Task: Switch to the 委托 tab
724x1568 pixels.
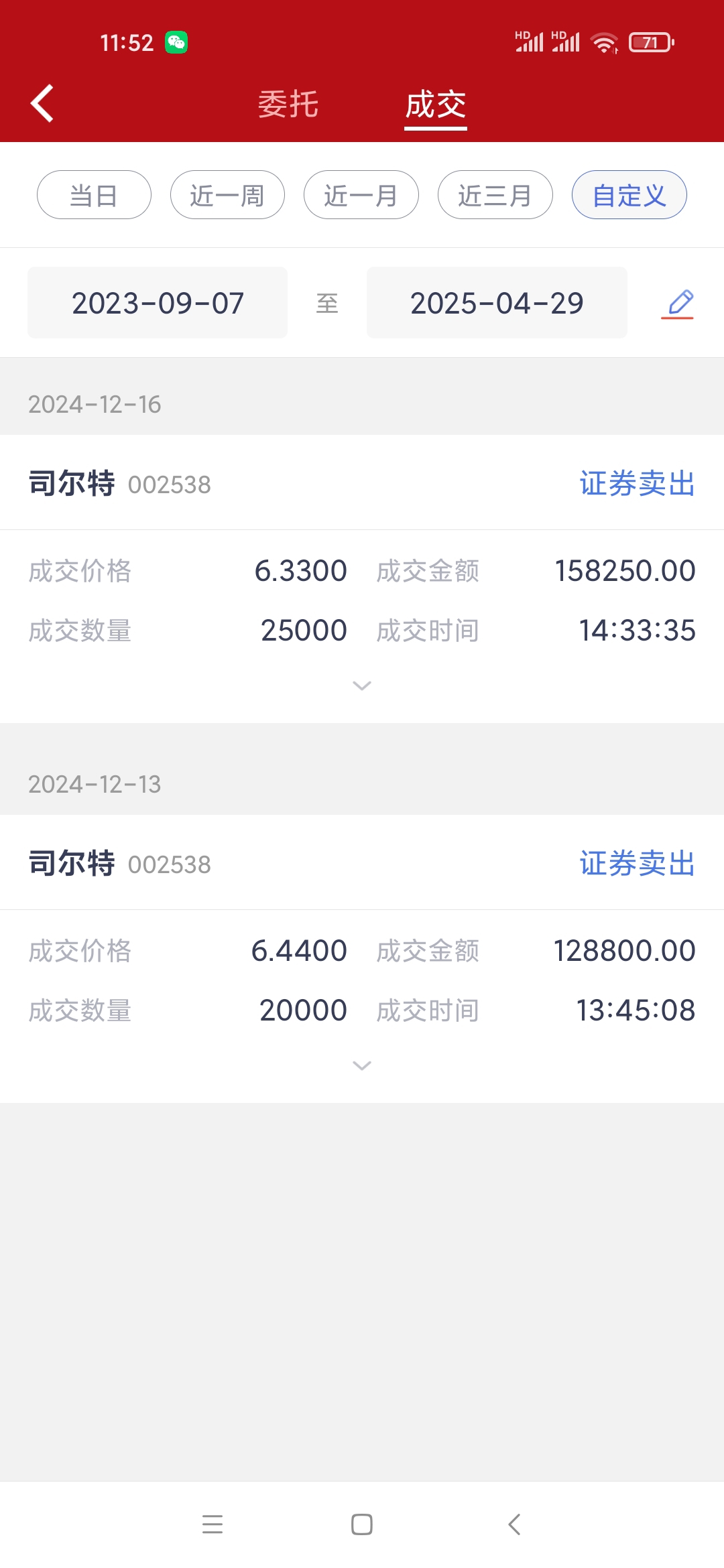Action: pos(288,105)
